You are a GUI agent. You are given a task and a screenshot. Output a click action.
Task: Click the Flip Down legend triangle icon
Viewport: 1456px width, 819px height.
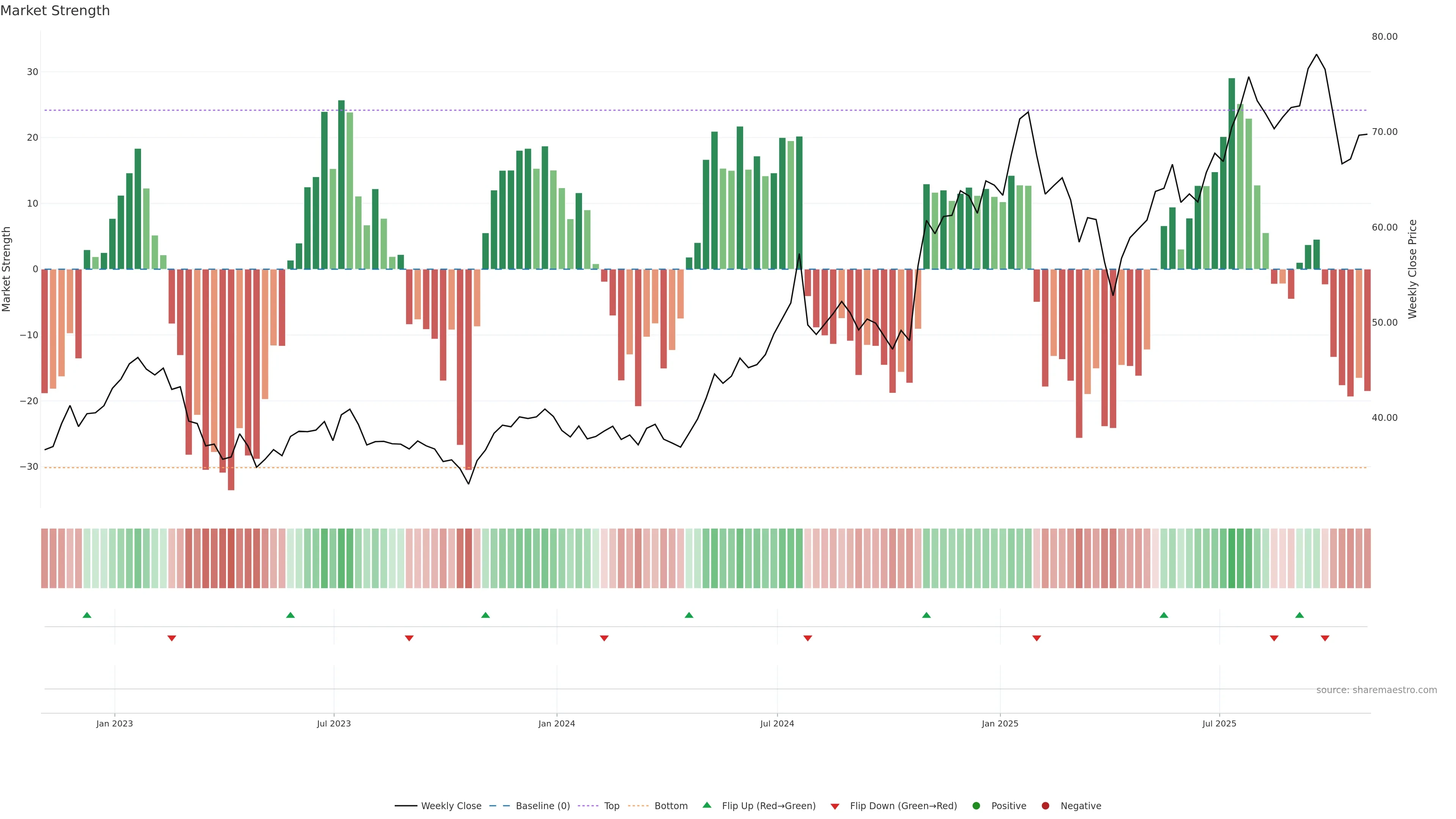point(835,806)
